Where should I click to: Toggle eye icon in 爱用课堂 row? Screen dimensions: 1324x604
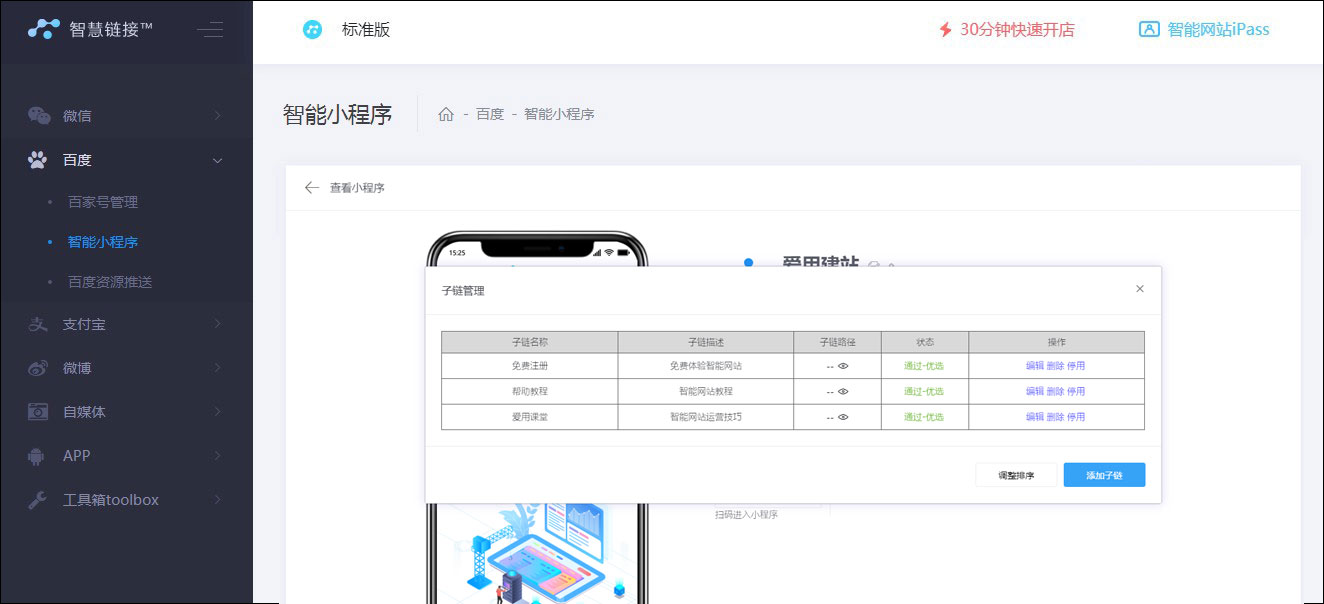(x=843, y=417)
